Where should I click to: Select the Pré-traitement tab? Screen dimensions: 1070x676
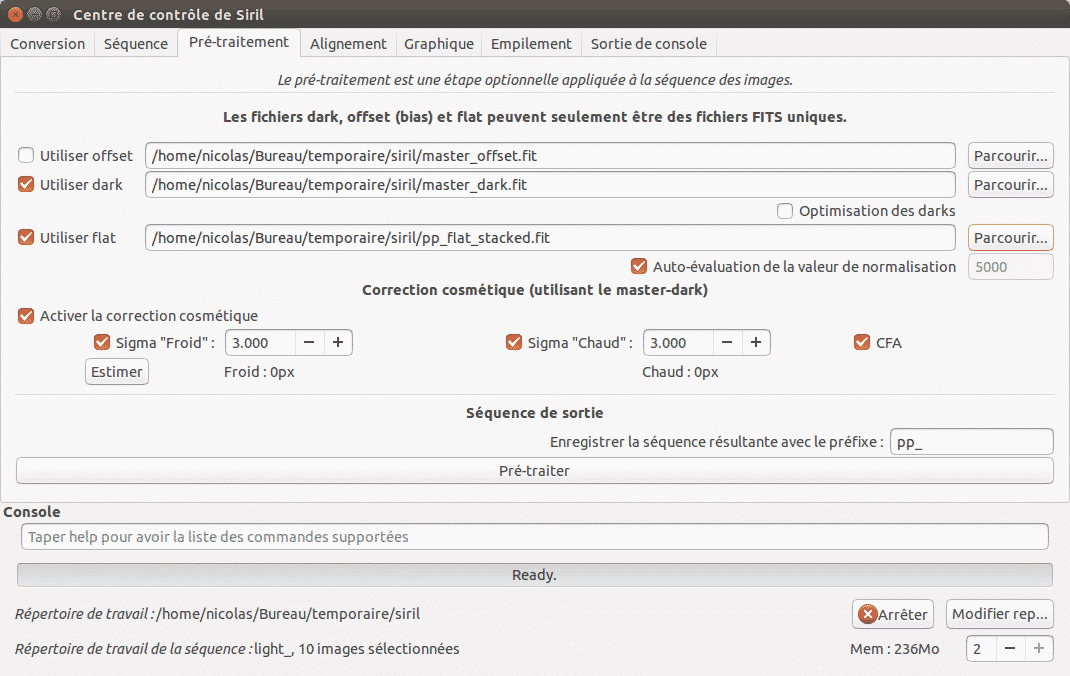(239, 42)
